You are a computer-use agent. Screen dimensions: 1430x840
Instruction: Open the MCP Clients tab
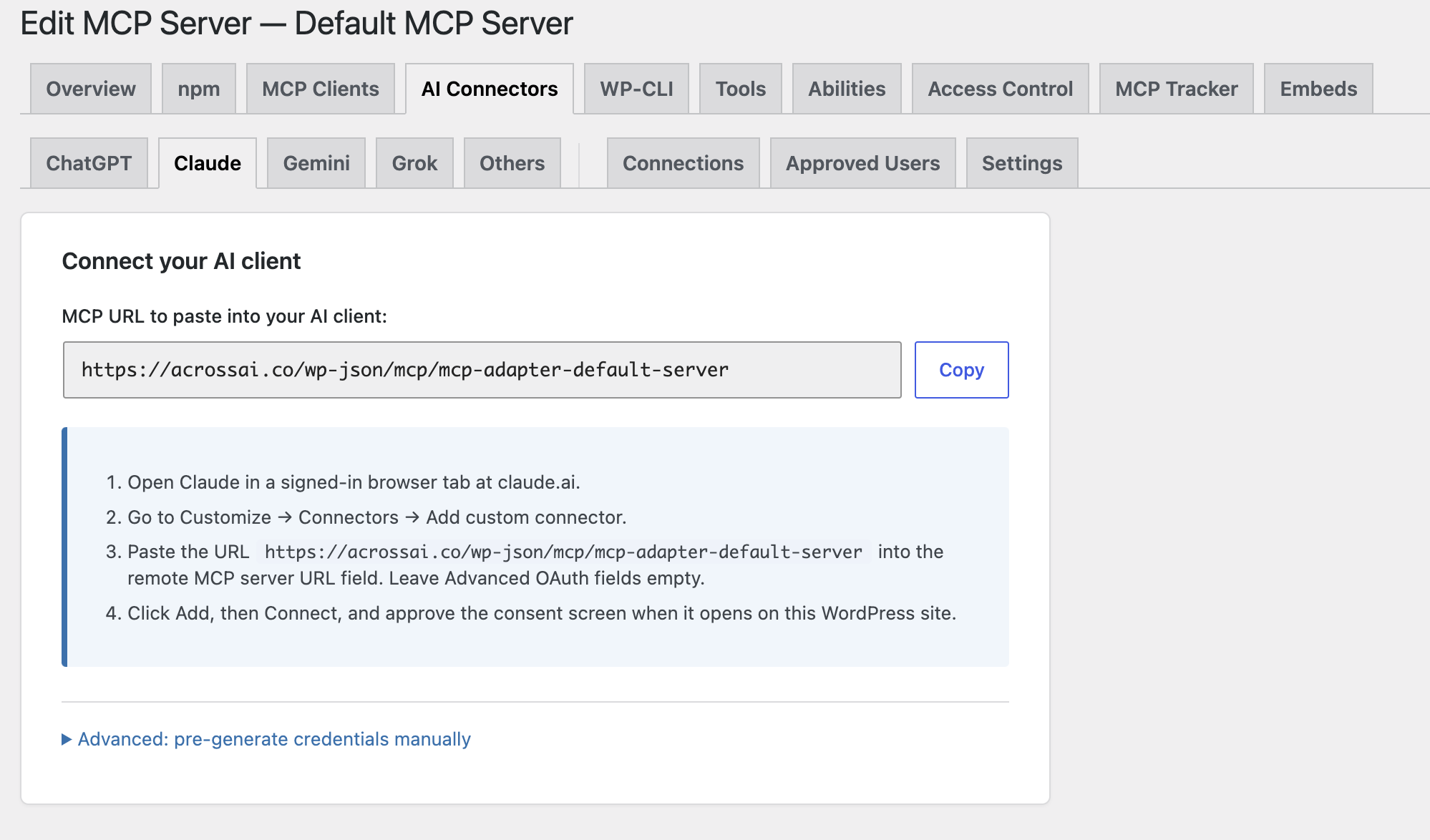click(x=321, y=89)
